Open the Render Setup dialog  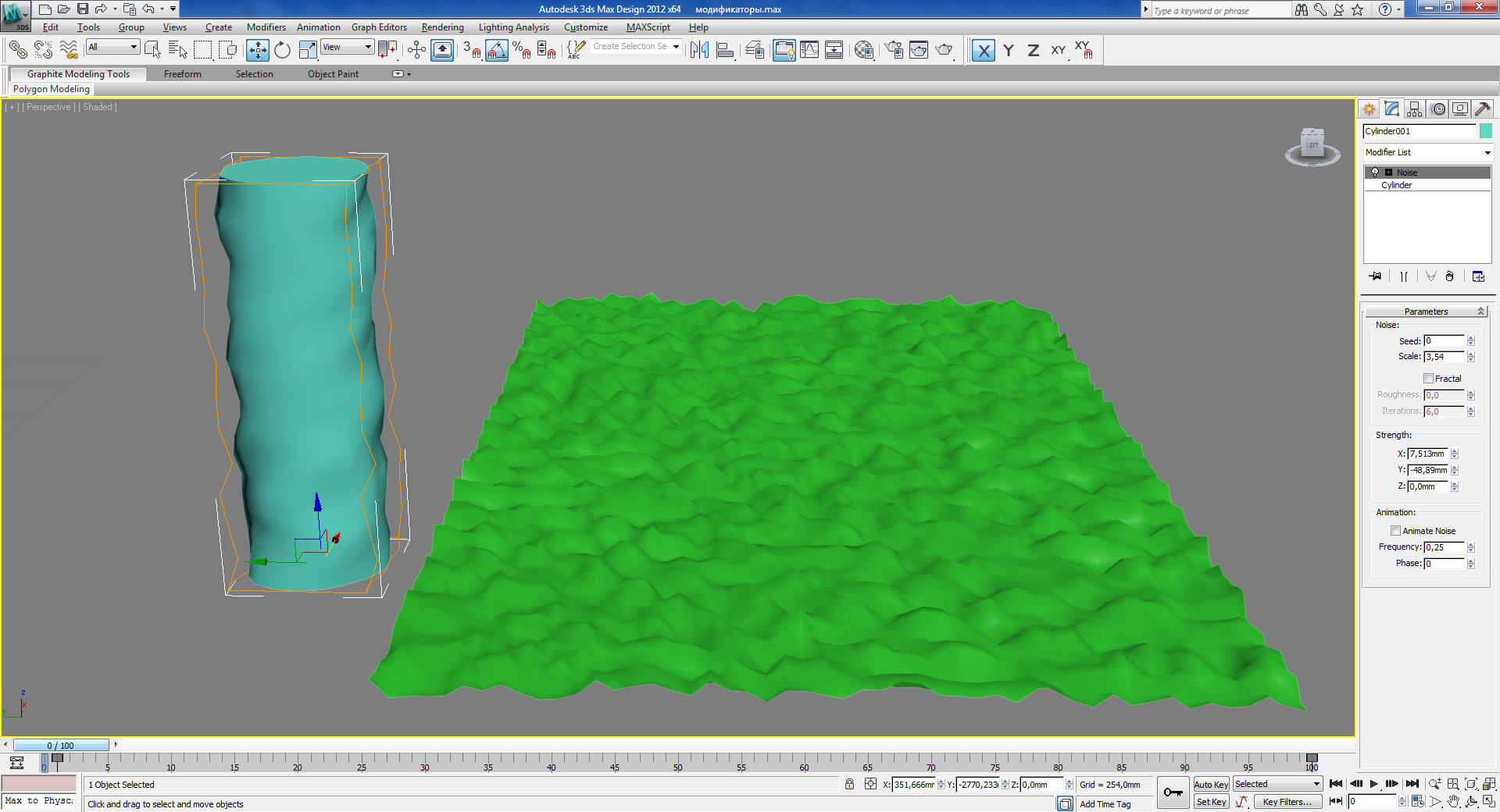pyautogui.click(x=894, y=50)
